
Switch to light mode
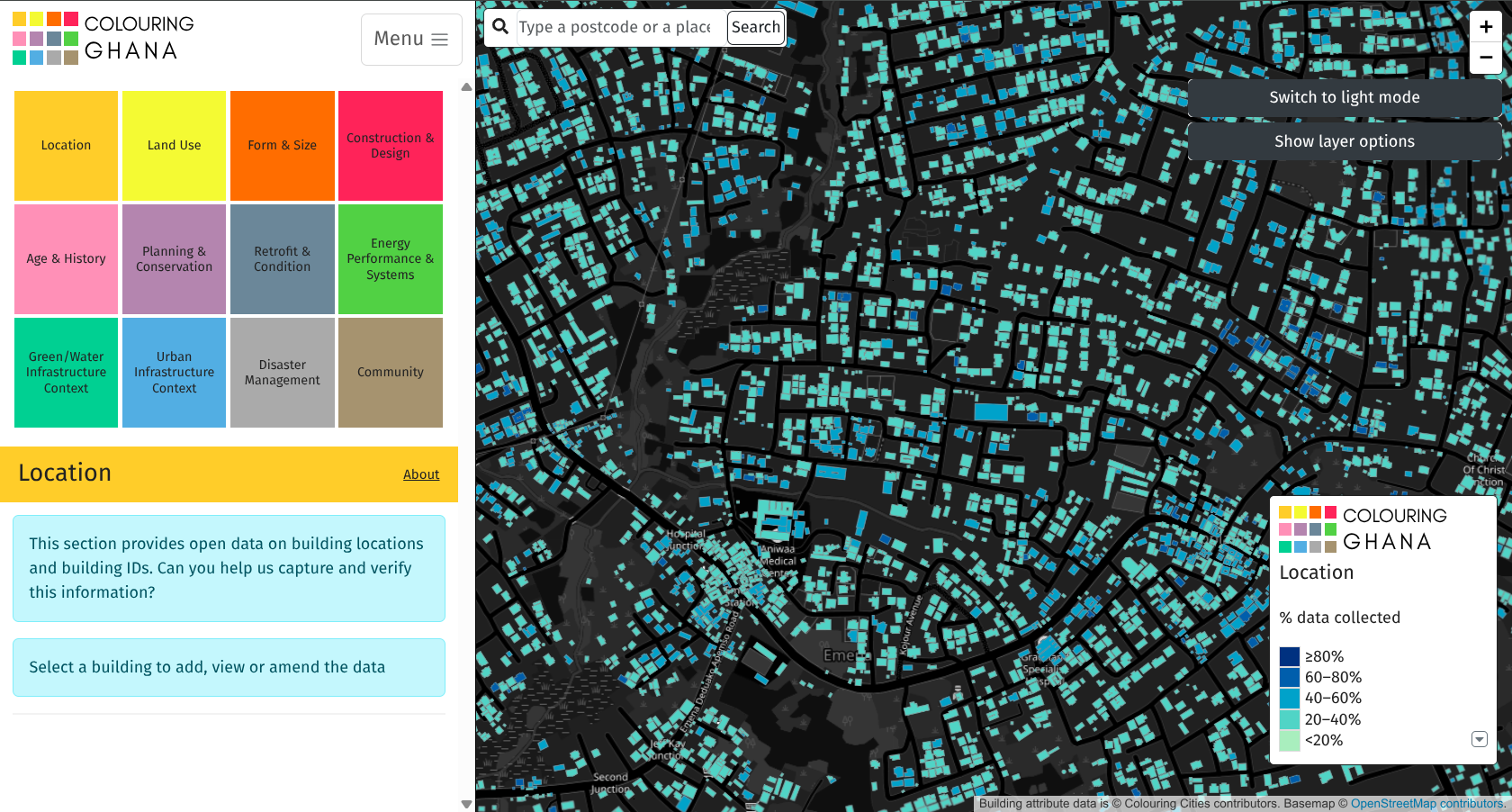1345,97
